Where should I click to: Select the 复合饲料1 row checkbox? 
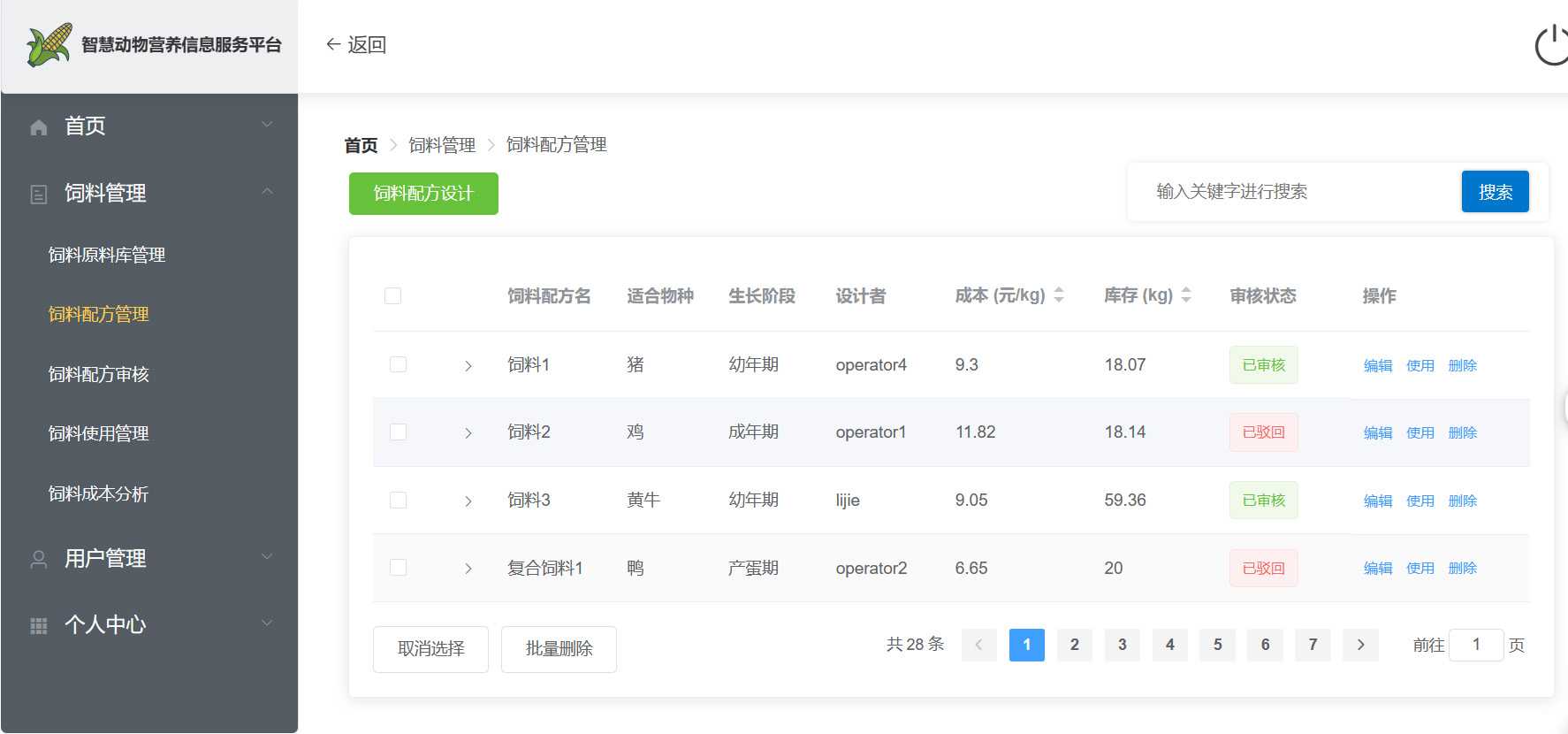[399, 568]
